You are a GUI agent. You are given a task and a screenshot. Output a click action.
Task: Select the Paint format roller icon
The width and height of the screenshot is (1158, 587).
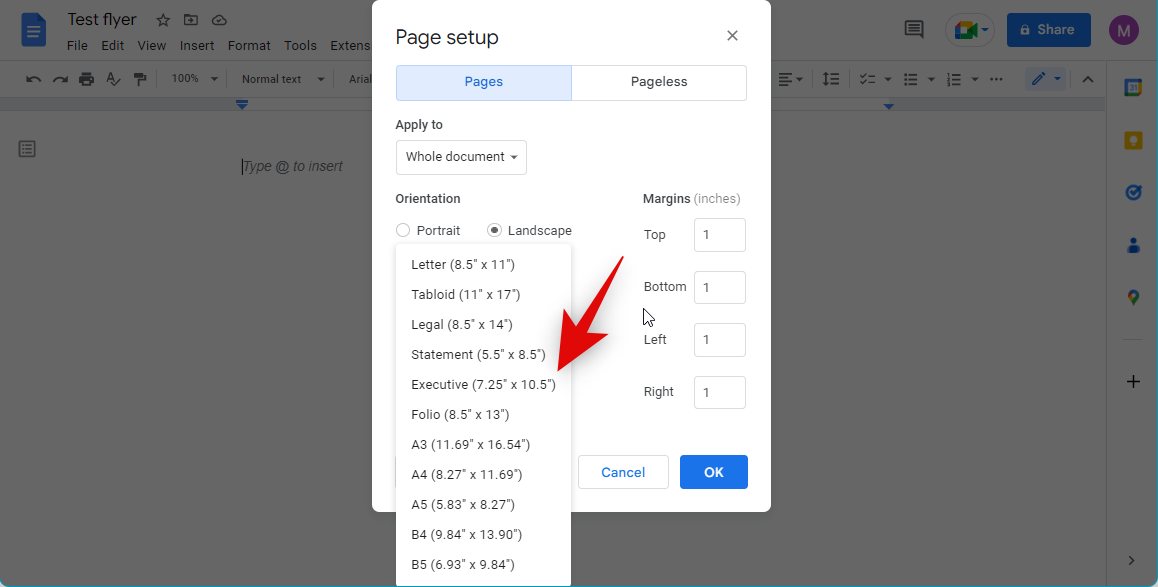[x=140, y=79]
